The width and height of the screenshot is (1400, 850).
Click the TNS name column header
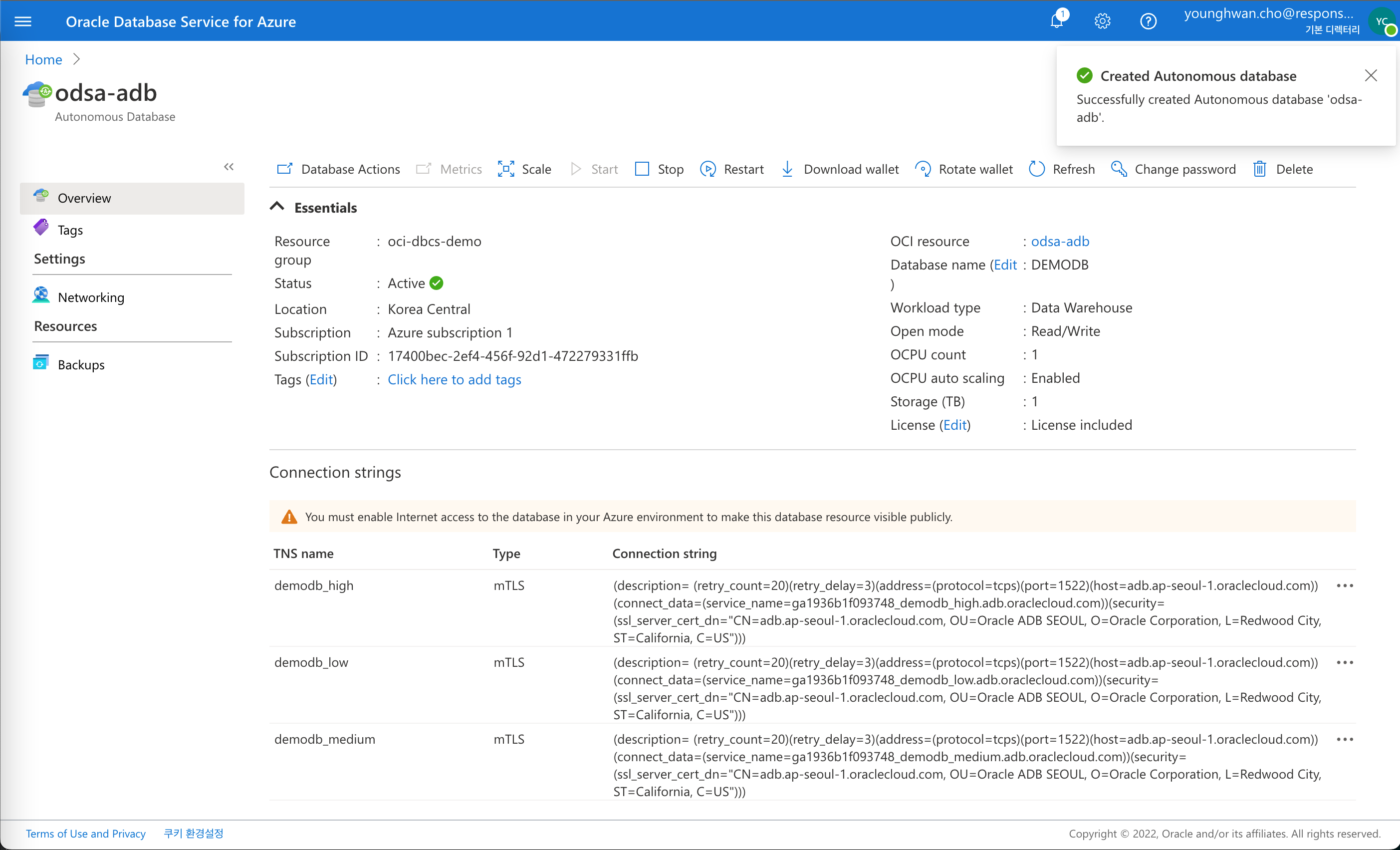click(x=303, y=553)
